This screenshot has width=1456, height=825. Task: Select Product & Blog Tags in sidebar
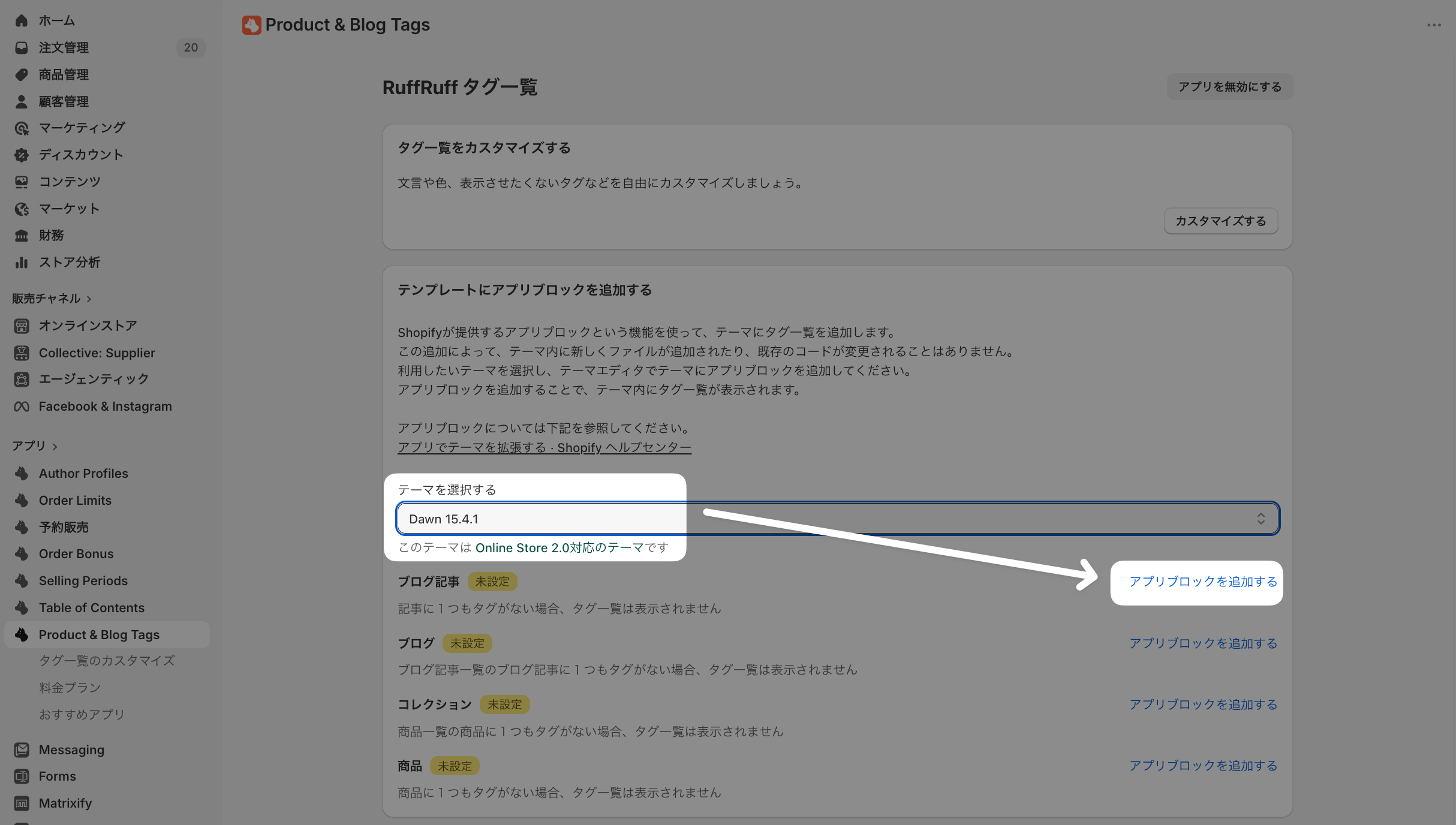coord(107,634)
